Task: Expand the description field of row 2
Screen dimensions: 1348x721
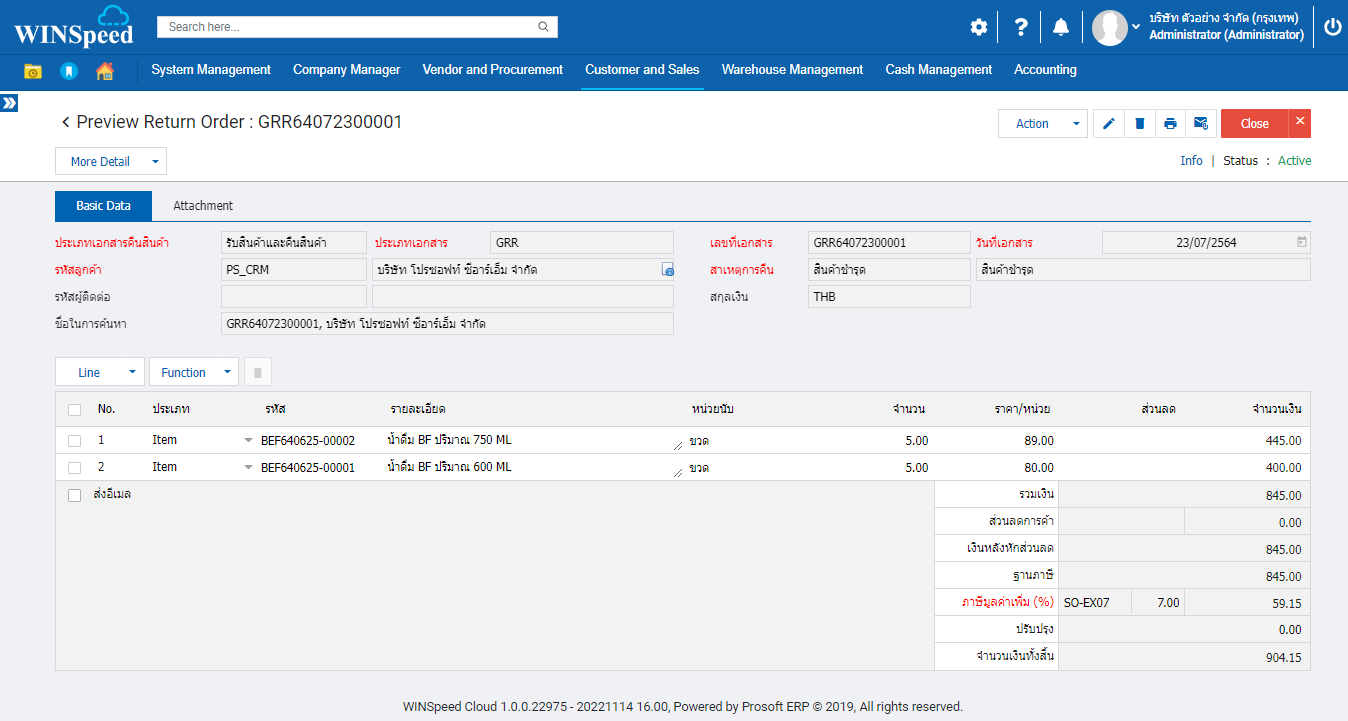Action: (x=677, y=472)
